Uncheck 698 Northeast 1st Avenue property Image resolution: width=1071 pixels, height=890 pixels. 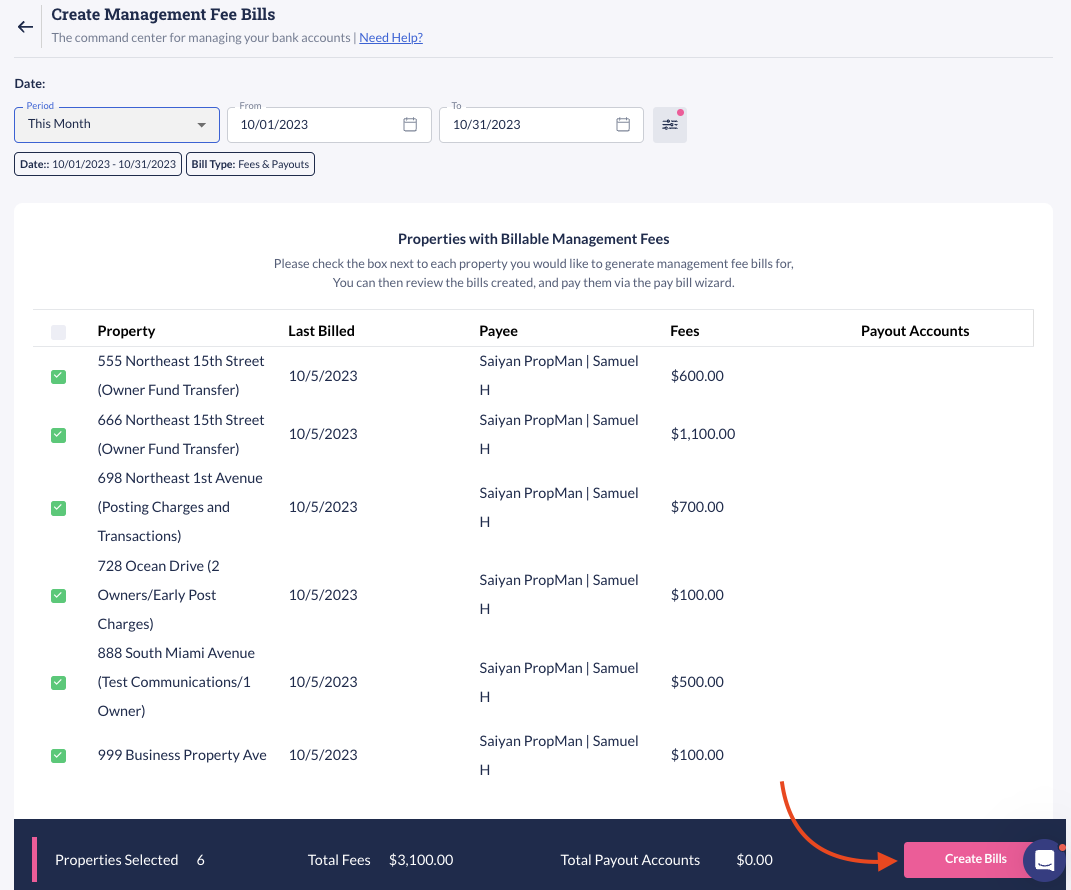pyautogui.click(x=59, y=508)
